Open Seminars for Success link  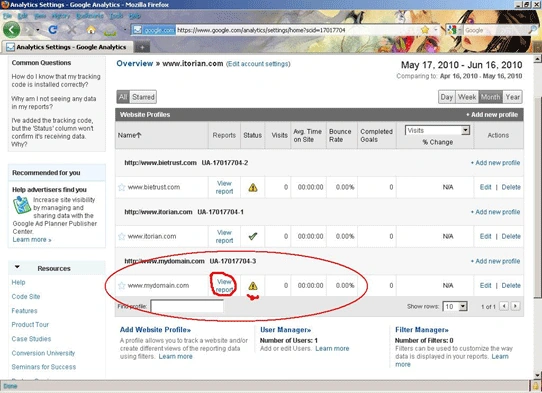(x=44, y=367)
